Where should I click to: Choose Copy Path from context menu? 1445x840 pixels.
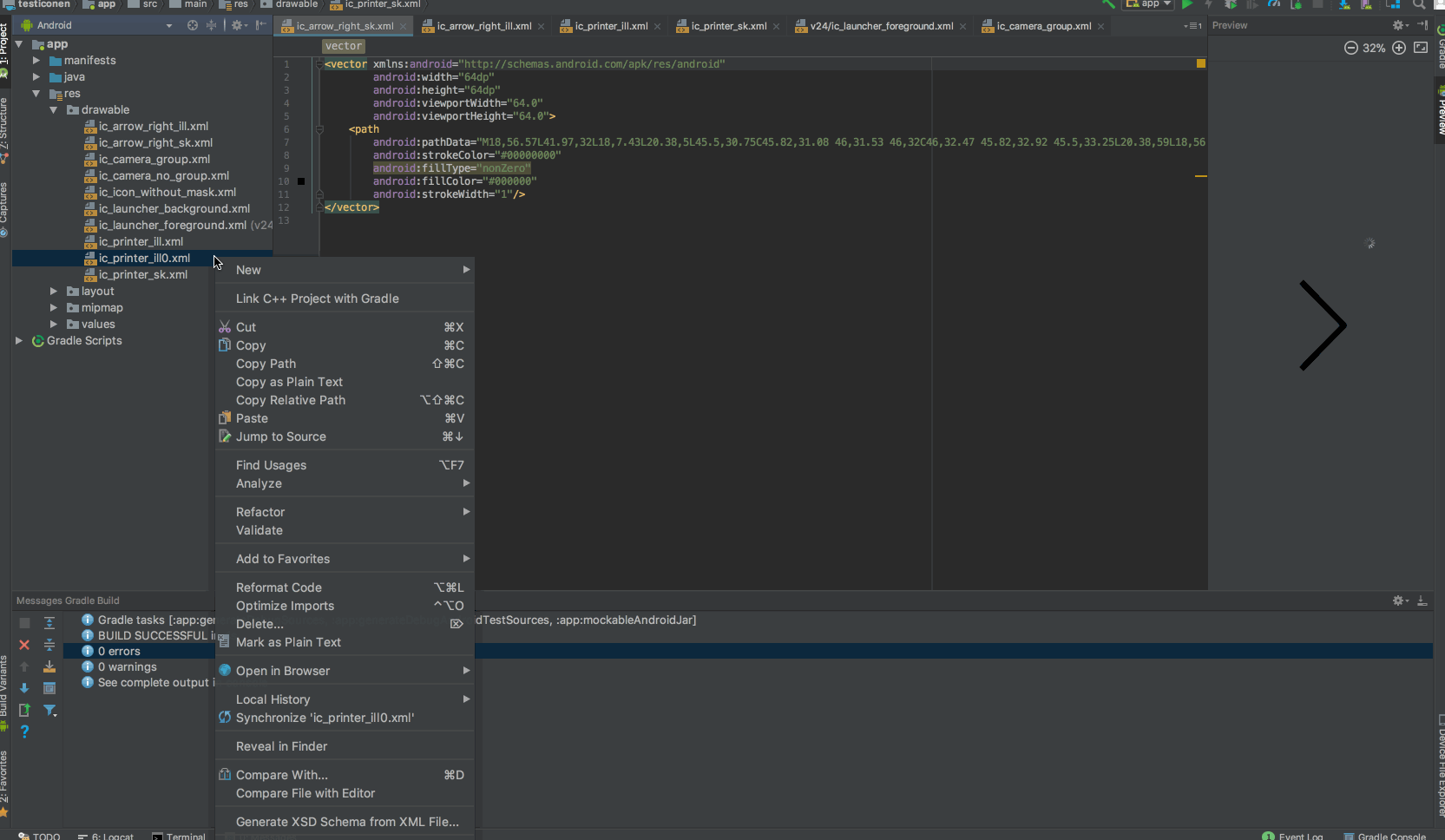point(345,364)
